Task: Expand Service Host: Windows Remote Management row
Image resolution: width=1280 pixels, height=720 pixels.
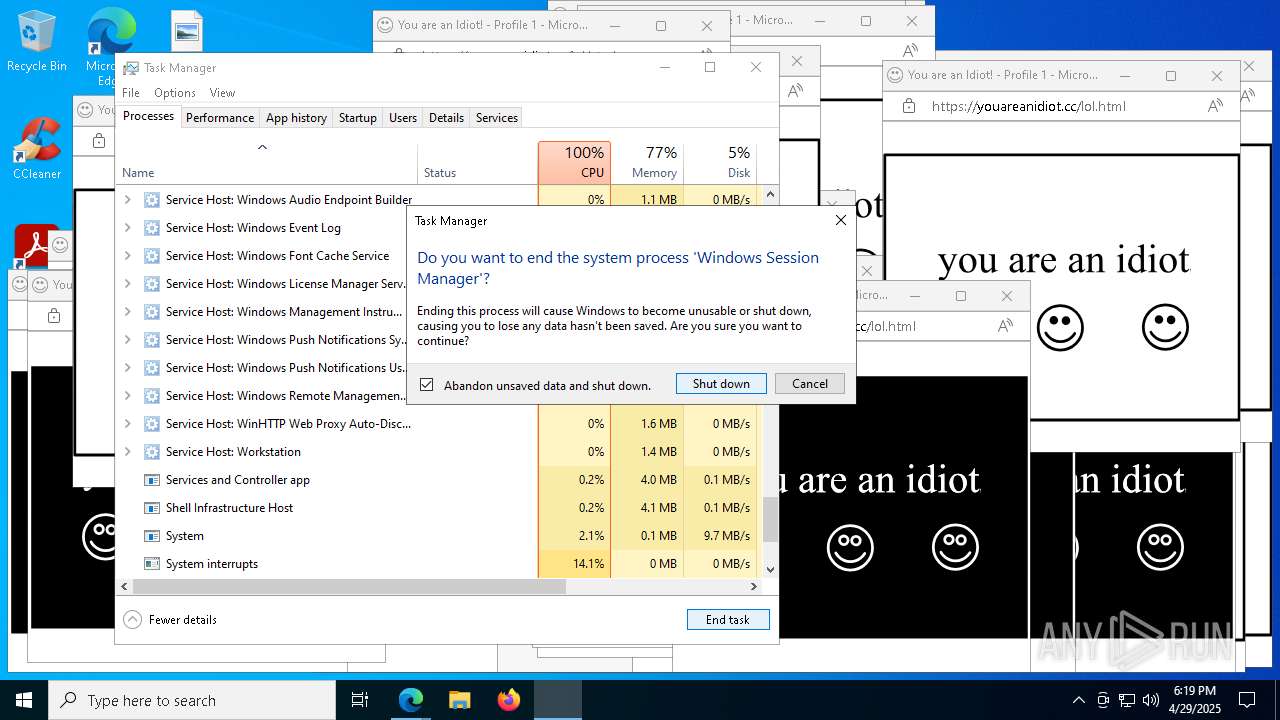Action: point(127,396)
